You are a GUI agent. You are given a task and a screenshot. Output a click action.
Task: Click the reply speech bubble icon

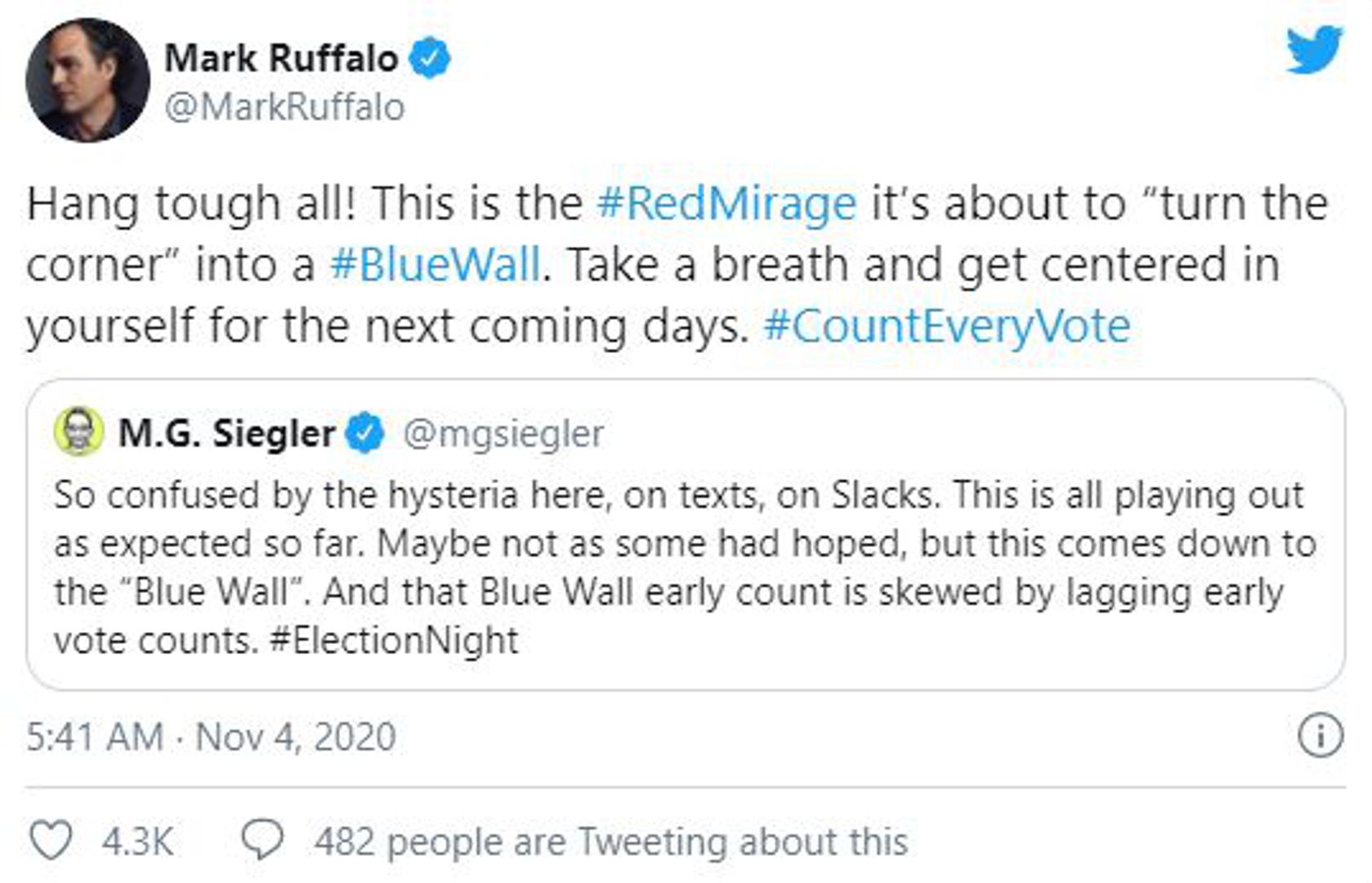point(262,840)
